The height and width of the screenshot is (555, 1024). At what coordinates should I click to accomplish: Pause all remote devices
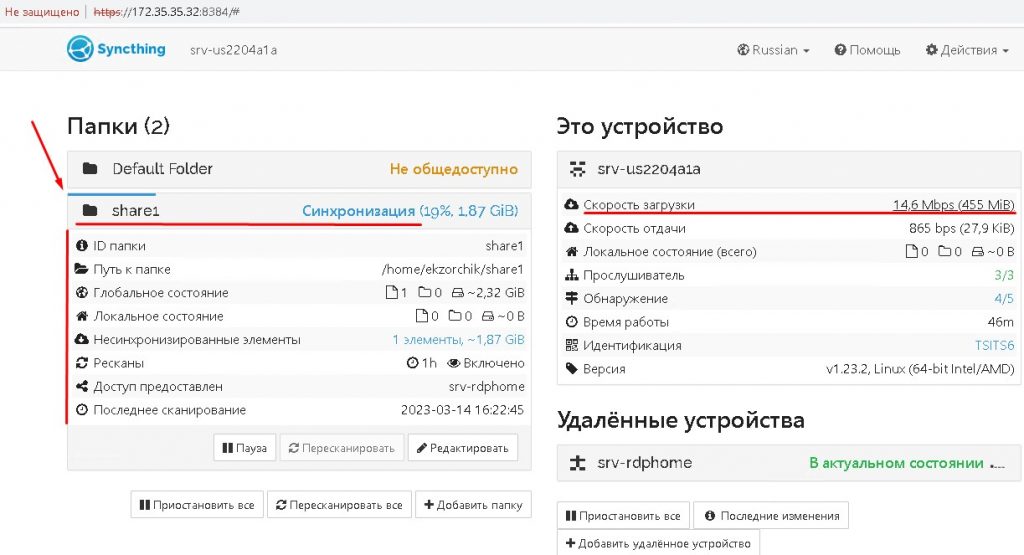pos(623,516)
